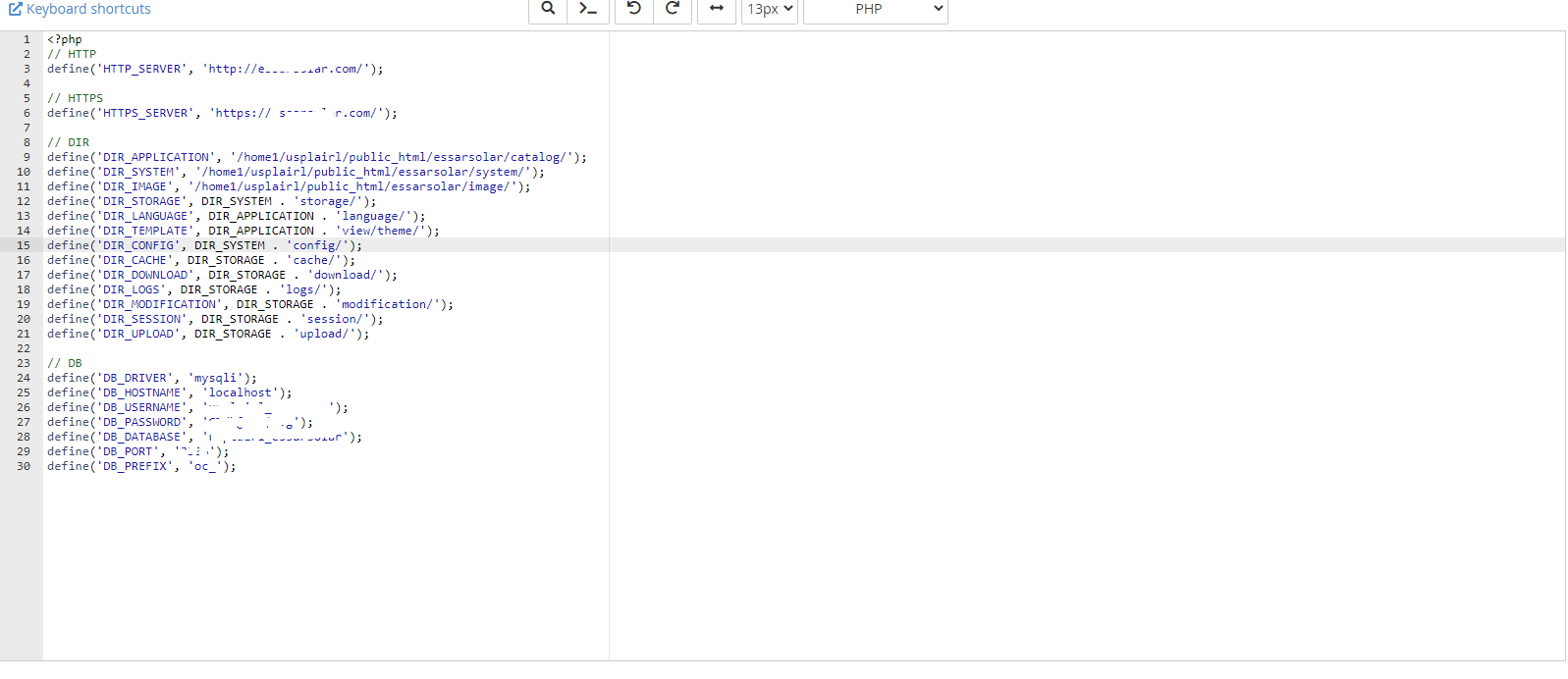1568x679 pixels.
Task: Click the 'DIR_MODIFICATION' define line
Action: [x=250, y=304]
